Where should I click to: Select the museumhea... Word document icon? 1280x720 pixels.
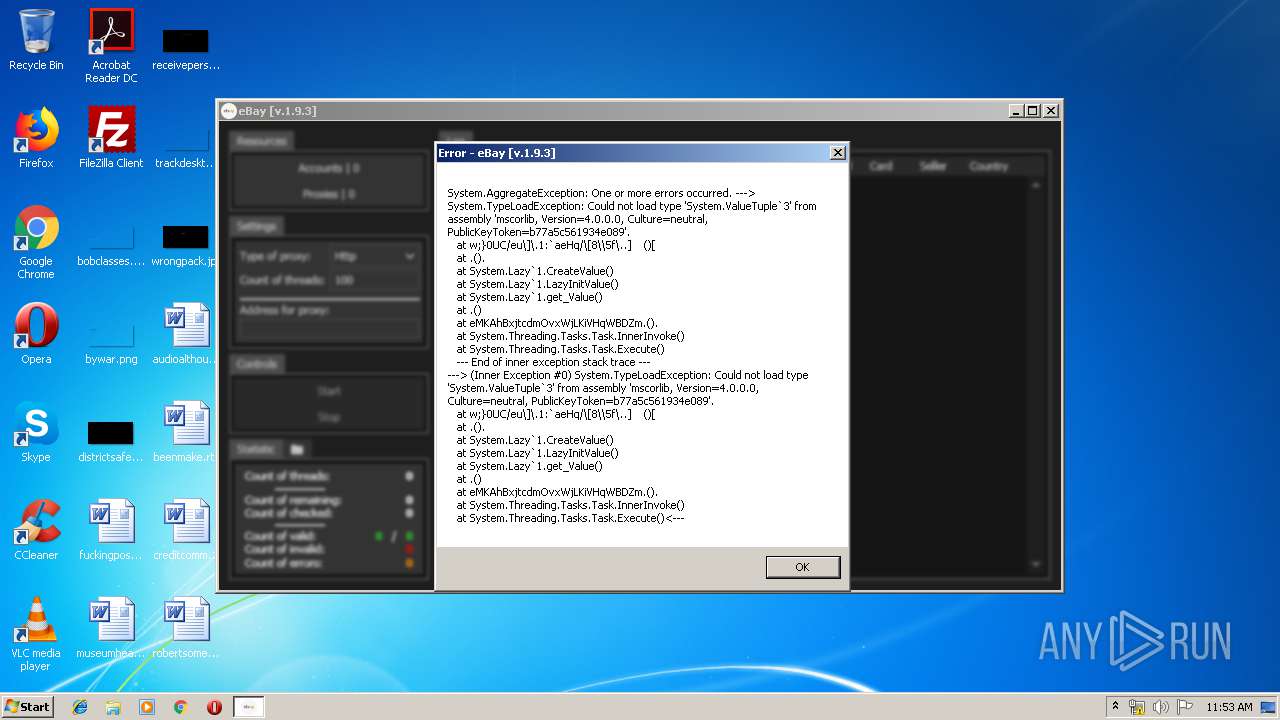click(111, 628)
